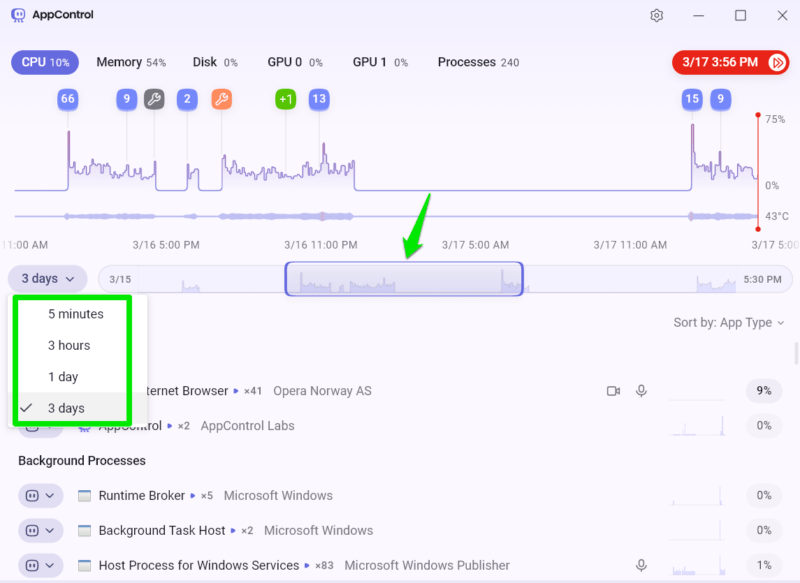Click the green +1 event badge
The height and width of the screenshot is (583, 800).
tap(285, 99)
